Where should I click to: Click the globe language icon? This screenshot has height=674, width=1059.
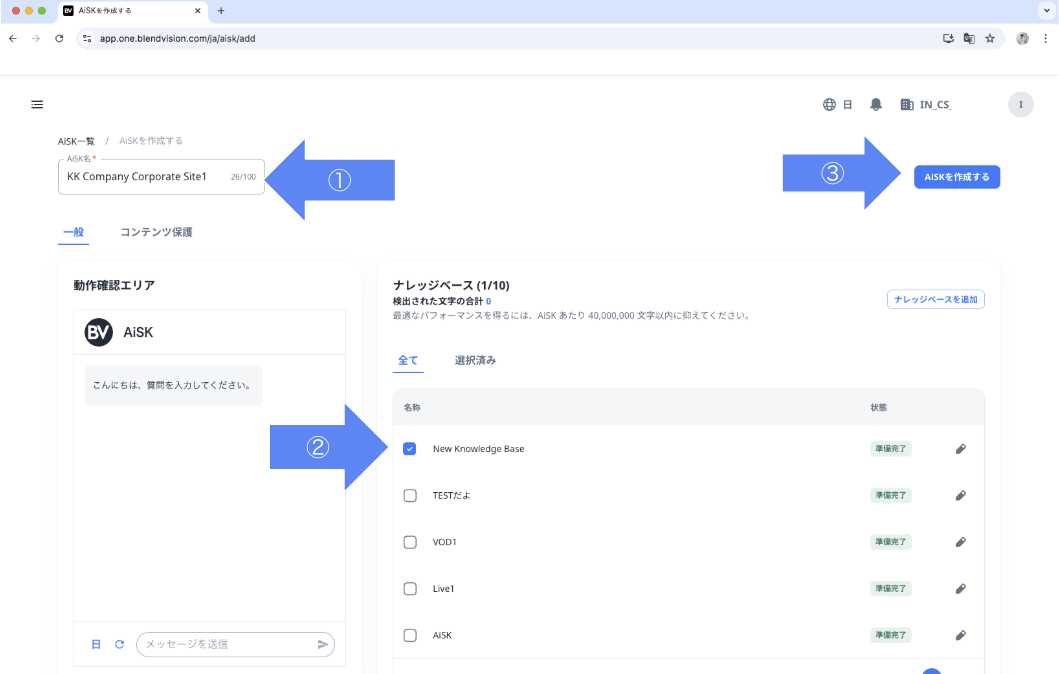tap(829, 104)
